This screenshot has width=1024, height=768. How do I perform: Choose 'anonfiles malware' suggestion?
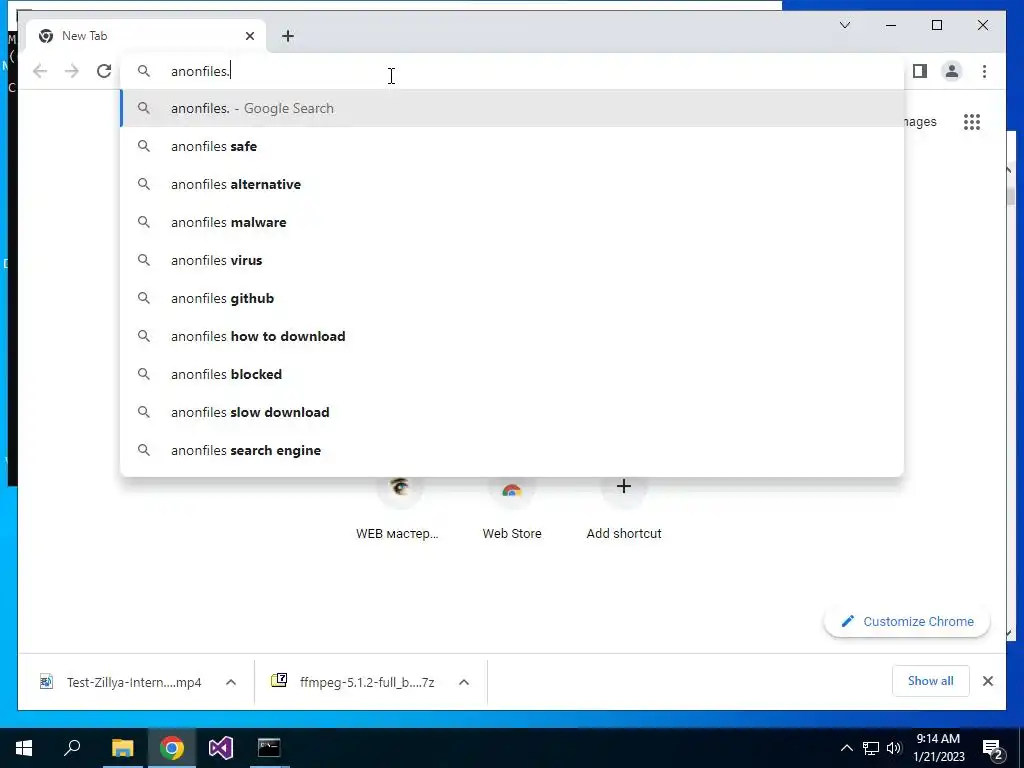click(x=512, y=222)
